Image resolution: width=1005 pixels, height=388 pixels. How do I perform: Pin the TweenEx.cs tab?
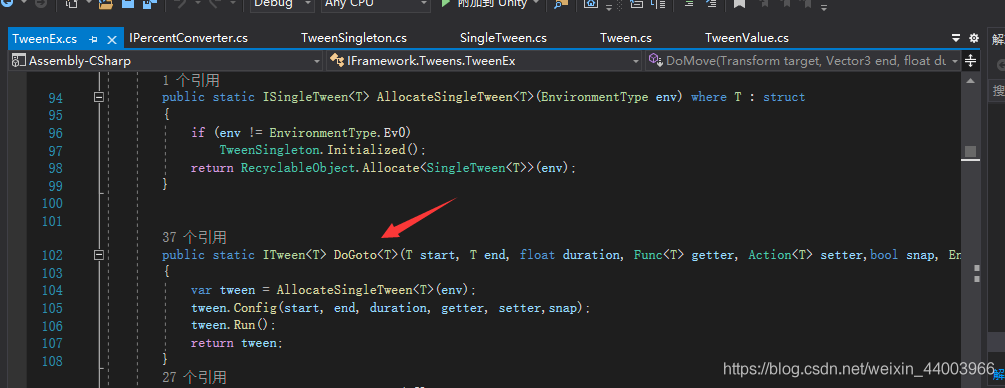click(x=94, y=39)
